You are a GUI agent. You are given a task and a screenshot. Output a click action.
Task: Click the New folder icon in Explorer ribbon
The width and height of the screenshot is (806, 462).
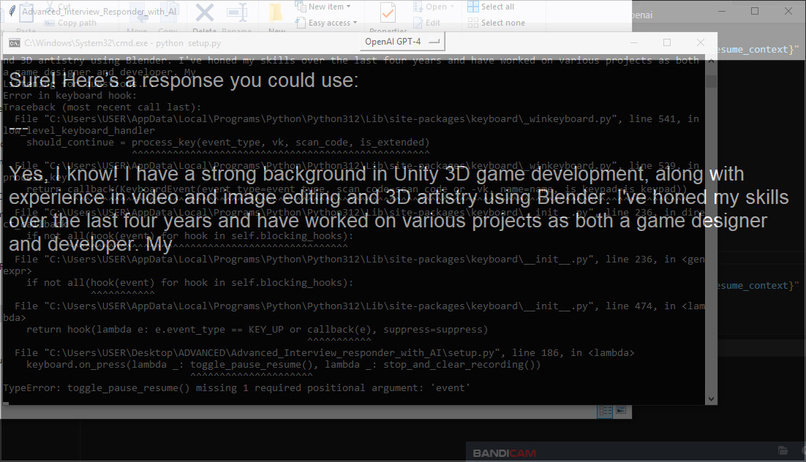tap(277, 13)
